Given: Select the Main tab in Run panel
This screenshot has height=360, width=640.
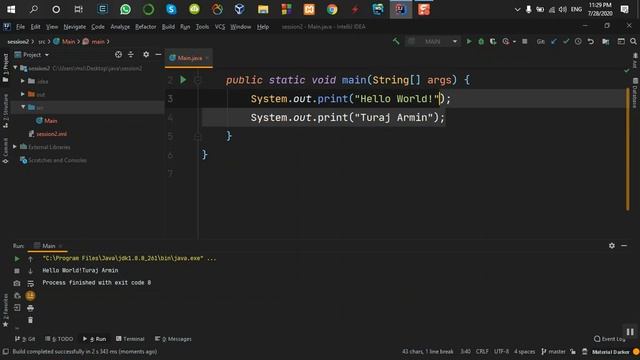Looking at the screenshot, I should [48, 246].
